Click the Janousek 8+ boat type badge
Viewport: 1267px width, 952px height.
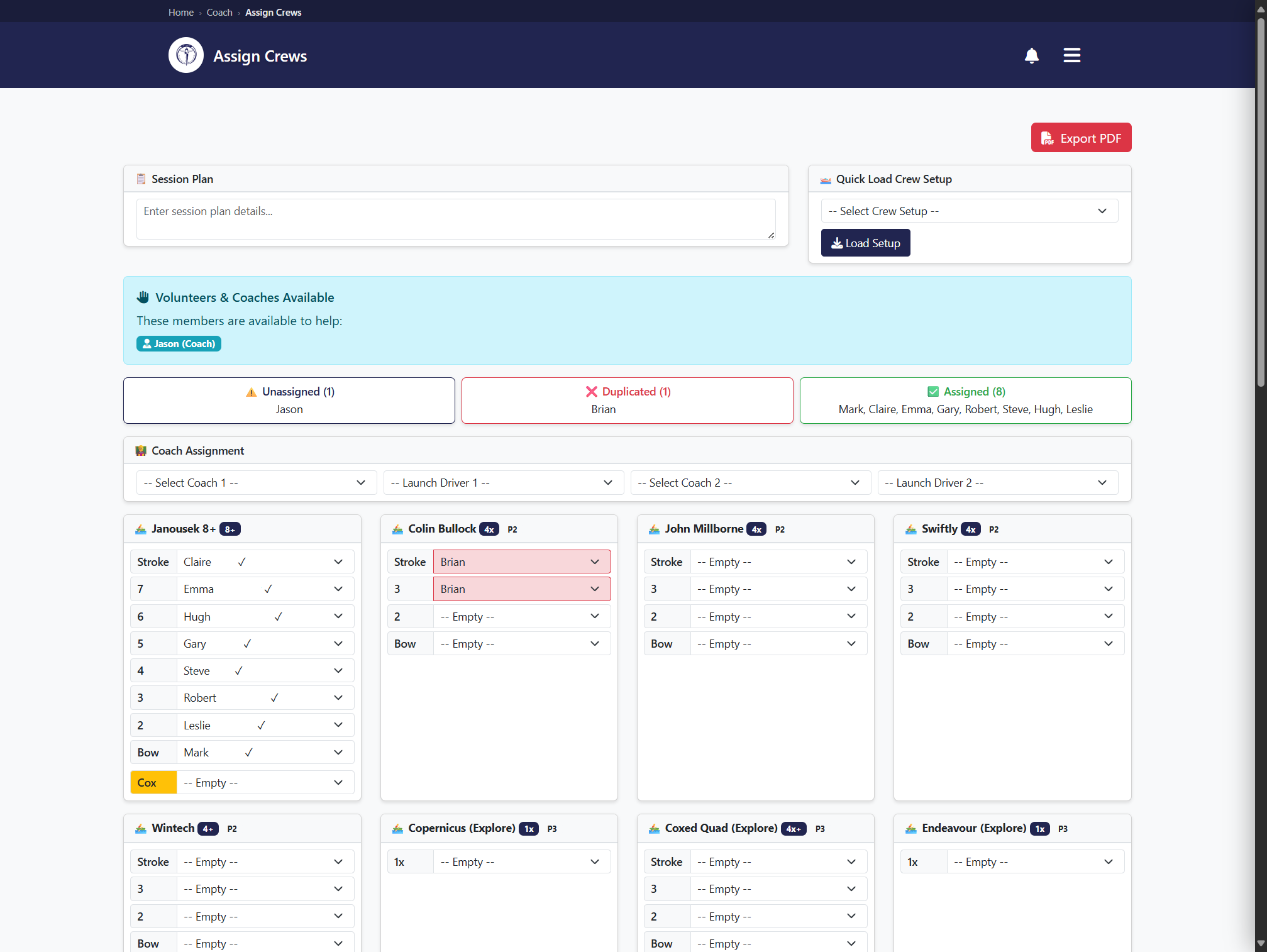[x=230, y=529]
